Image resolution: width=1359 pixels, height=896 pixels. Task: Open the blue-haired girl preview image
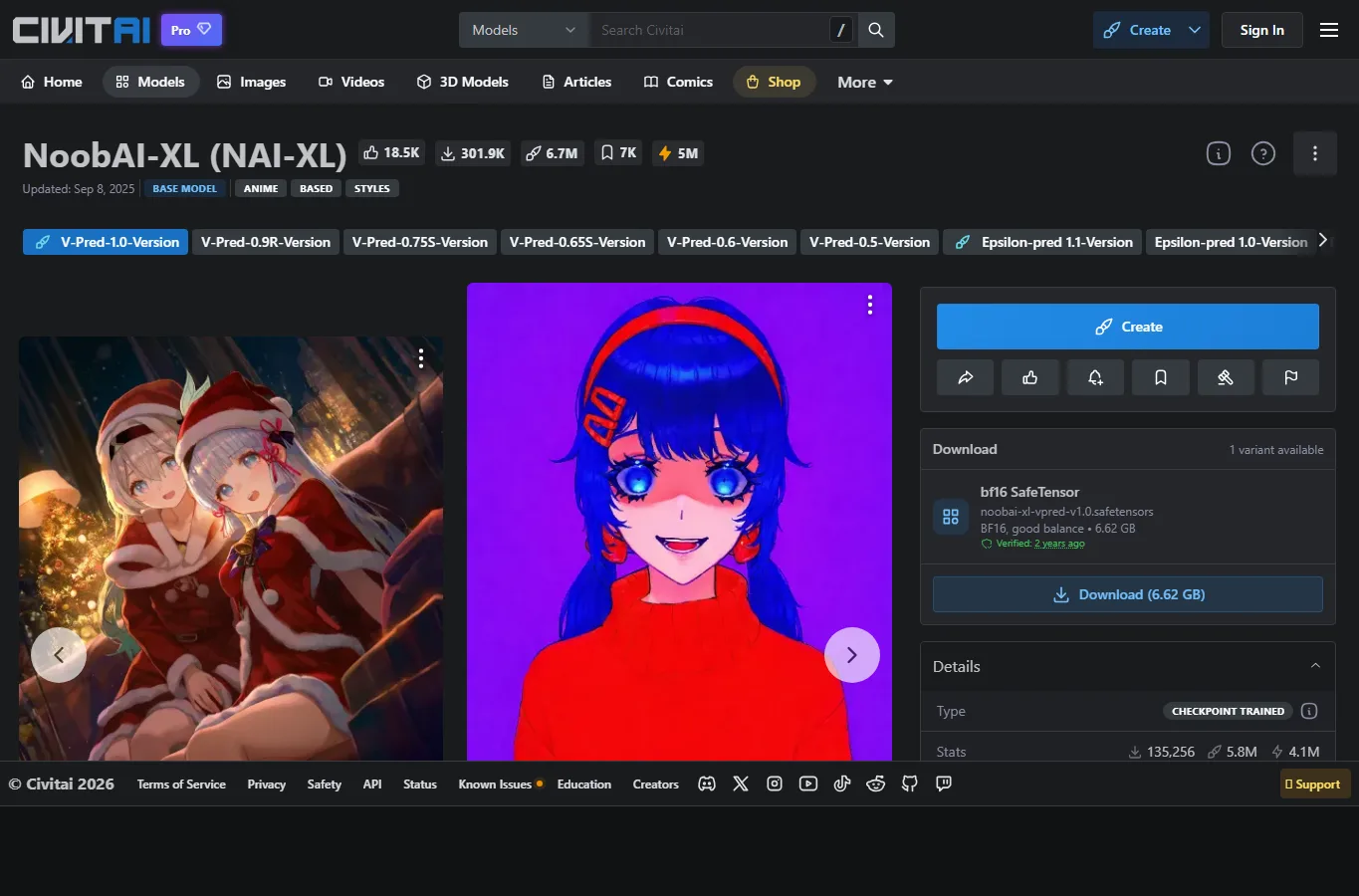coord(679,522)
